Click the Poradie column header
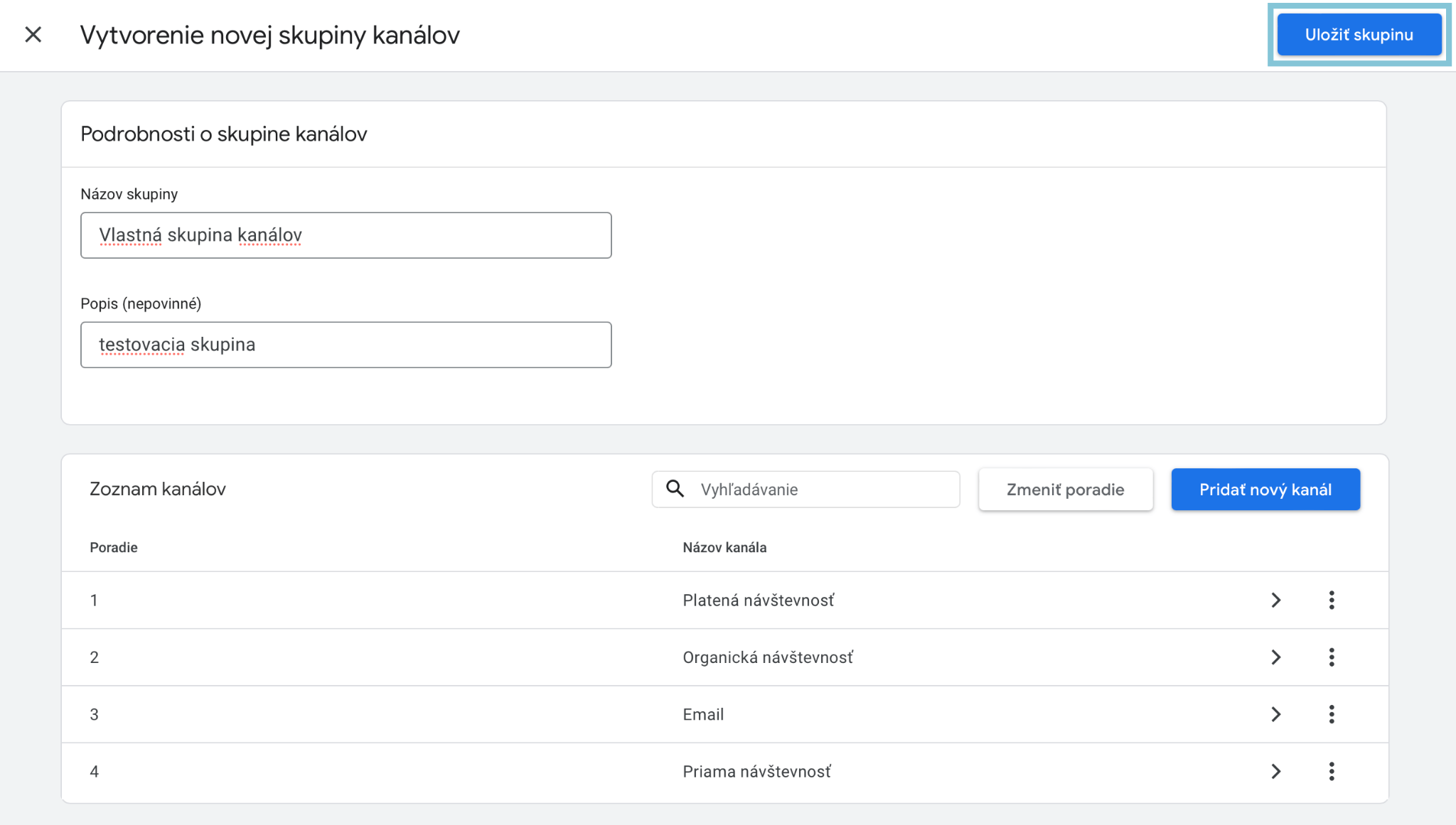This screenshot has width=1456, height=825. [x=114, y=547]
